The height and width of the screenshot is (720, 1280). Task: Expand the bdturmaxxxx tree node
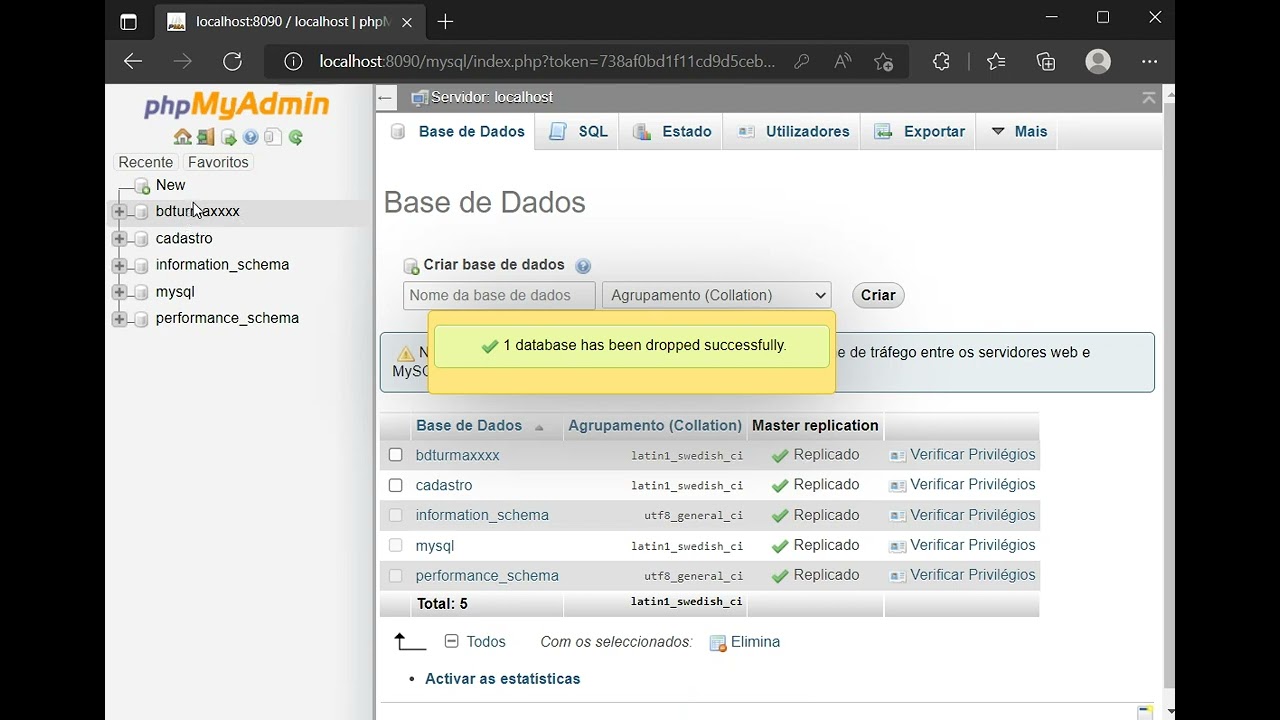119,212
